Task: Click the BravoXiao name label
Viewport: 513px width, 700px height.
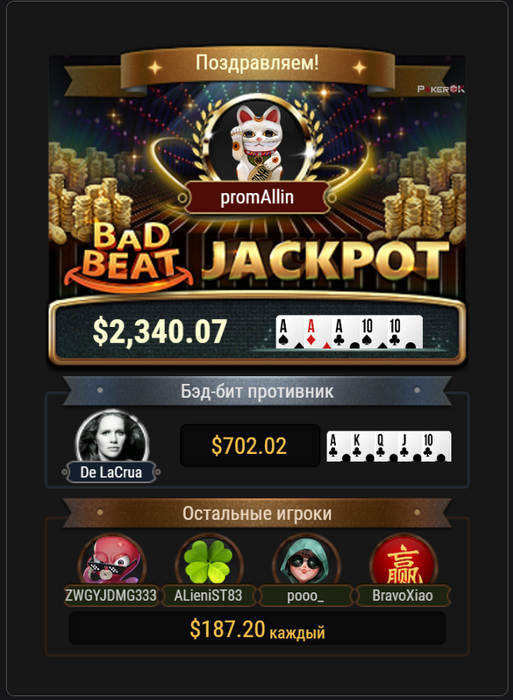Action: [x=403, y=596]
